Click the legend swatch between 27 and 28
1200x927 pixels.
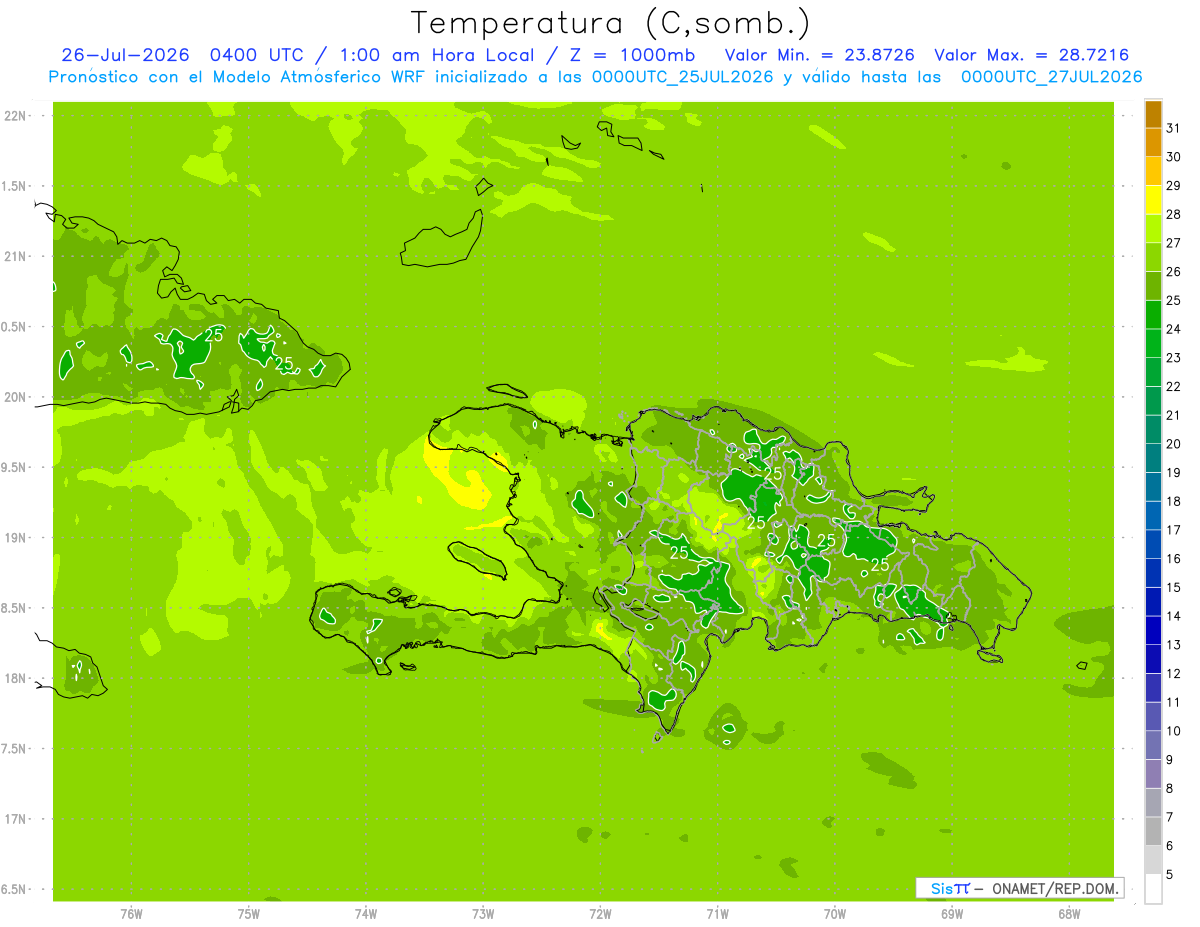pos(1153,229)
